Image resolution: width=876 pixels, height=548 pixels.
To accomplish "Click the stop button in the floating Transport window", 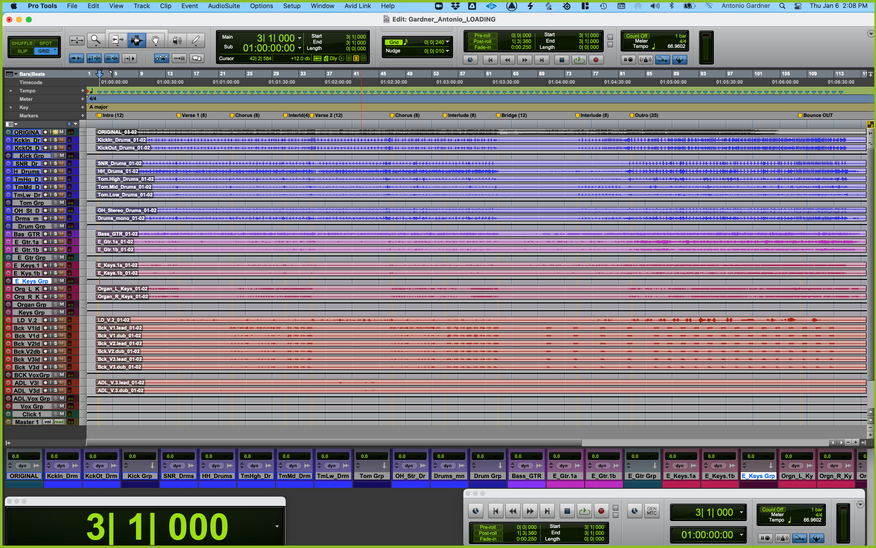I will click(x=566, y=511).
